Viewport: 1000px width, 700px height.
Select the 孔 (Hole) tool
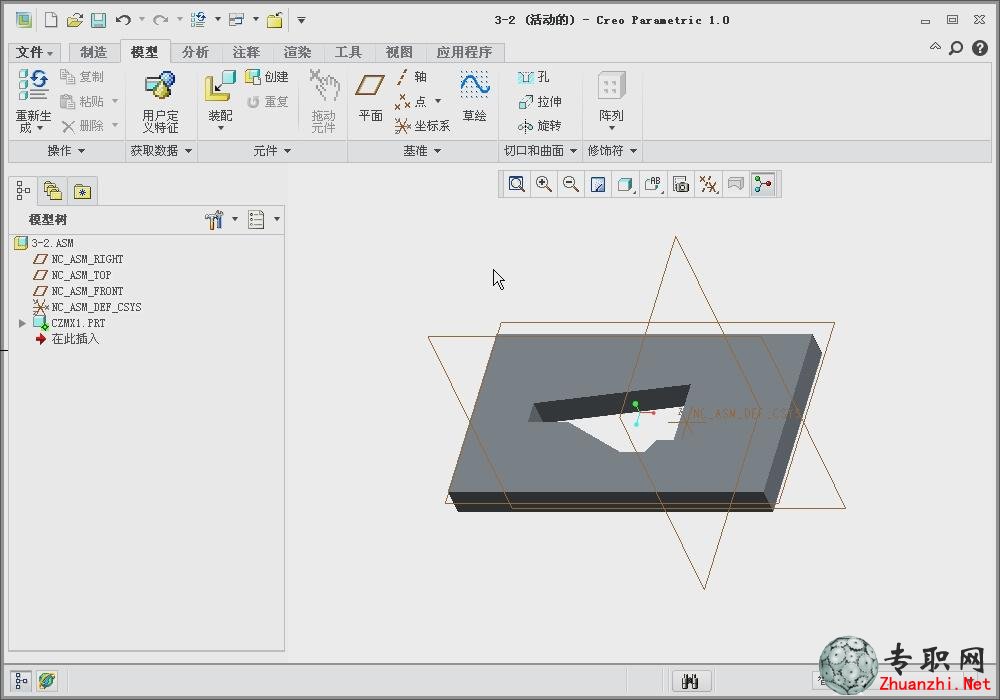coord(533,77)
